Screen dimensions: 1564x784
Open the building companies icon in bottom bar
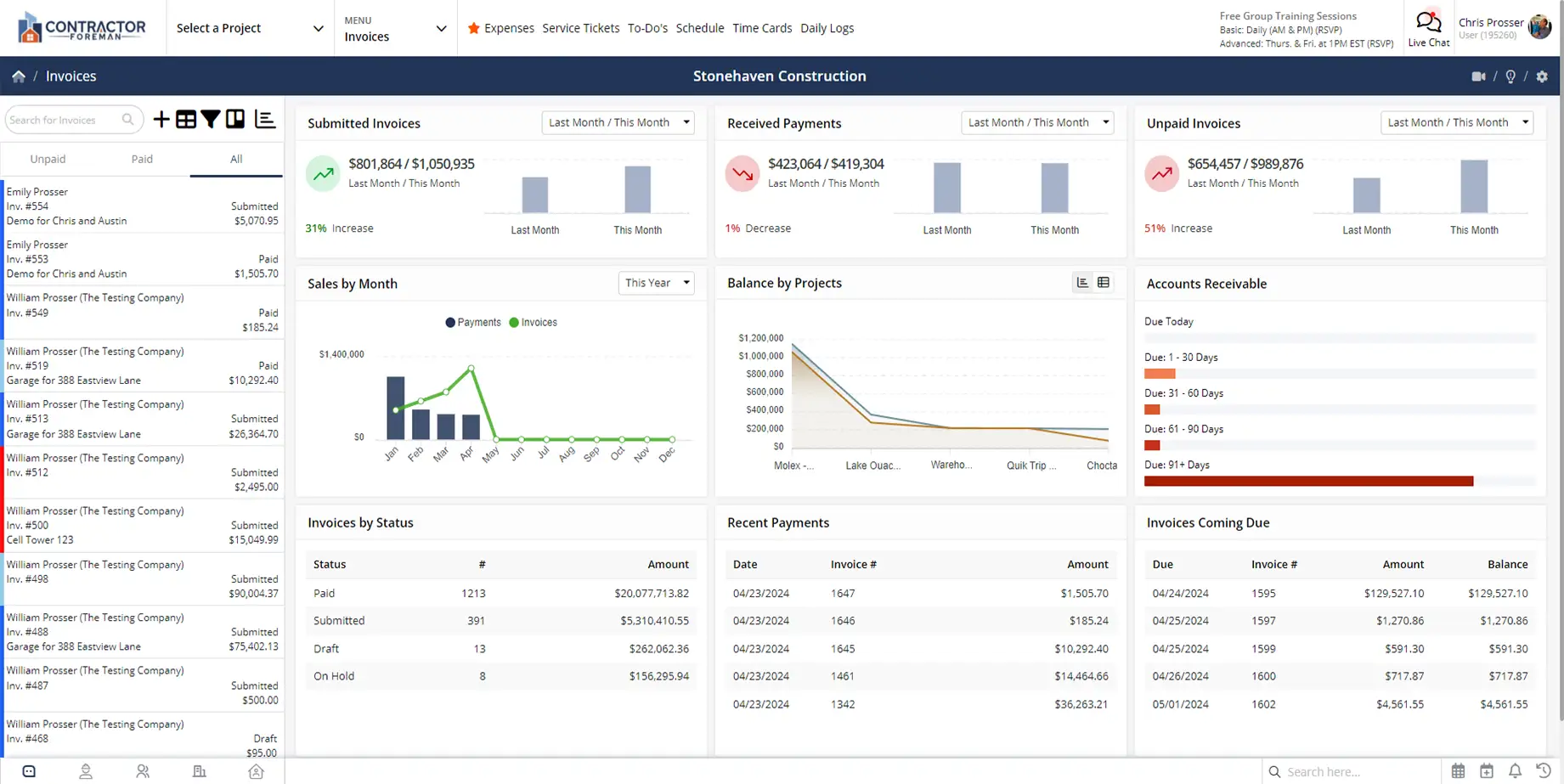click(200, 771)
